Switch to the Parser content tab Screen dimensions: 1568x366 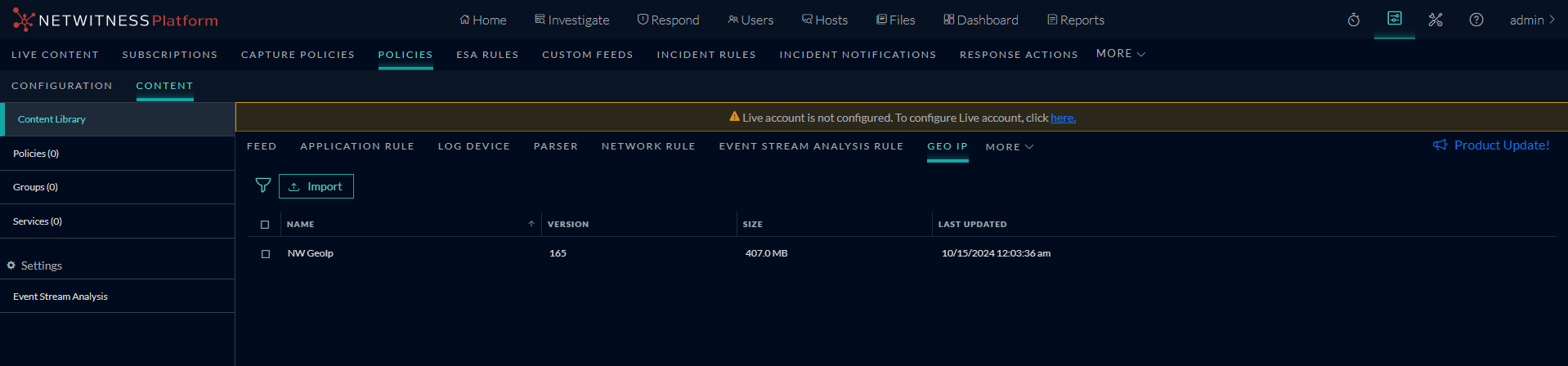pos(556,146)
